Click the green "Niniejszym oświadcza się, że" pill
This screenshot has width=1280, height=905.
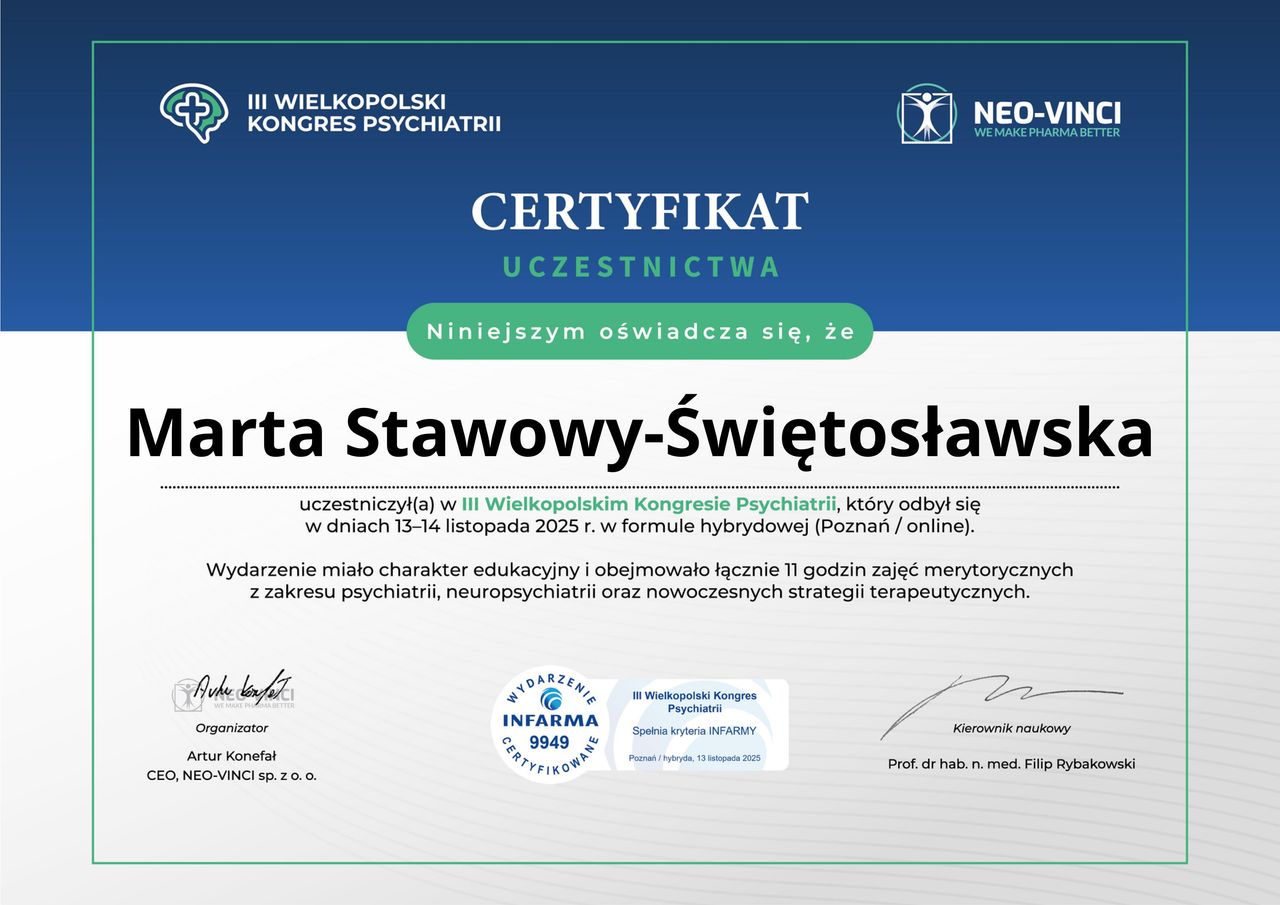click(640, 332)
